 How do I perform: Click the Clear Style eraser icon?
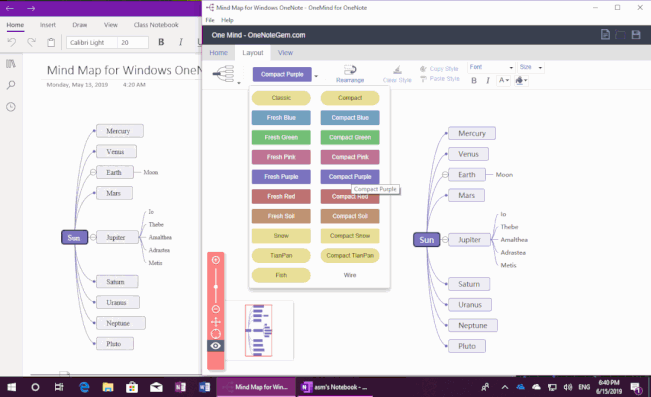pos(397,69)
